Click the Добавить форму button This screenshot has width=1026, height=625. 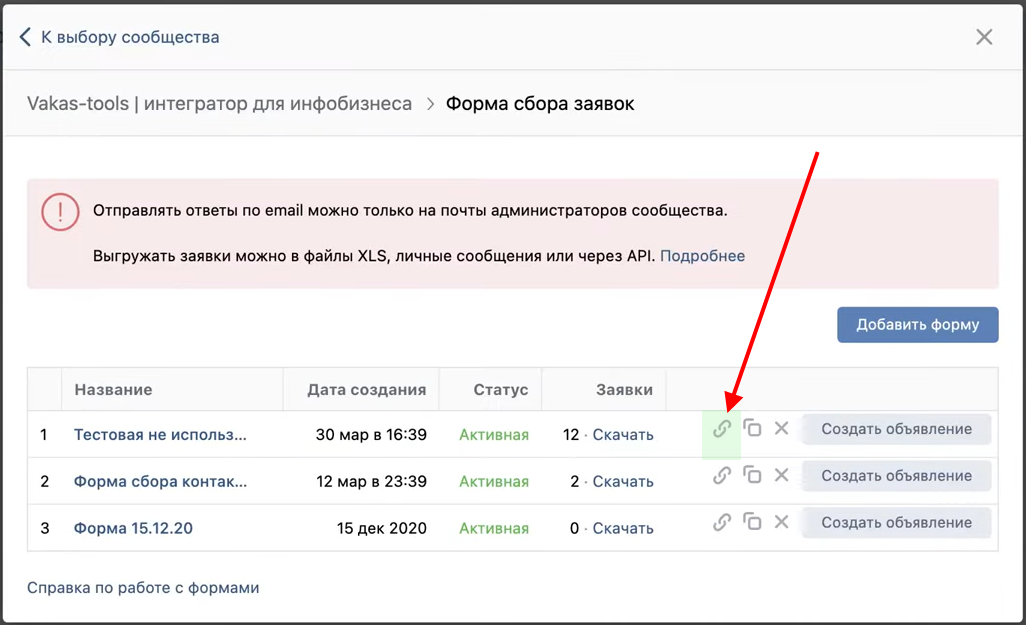pos(917,325)
